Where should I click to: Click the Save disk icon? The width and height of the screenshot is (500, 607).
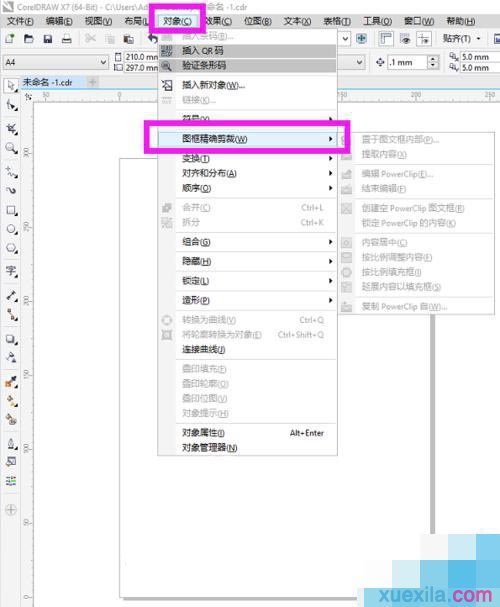(48, 39)
